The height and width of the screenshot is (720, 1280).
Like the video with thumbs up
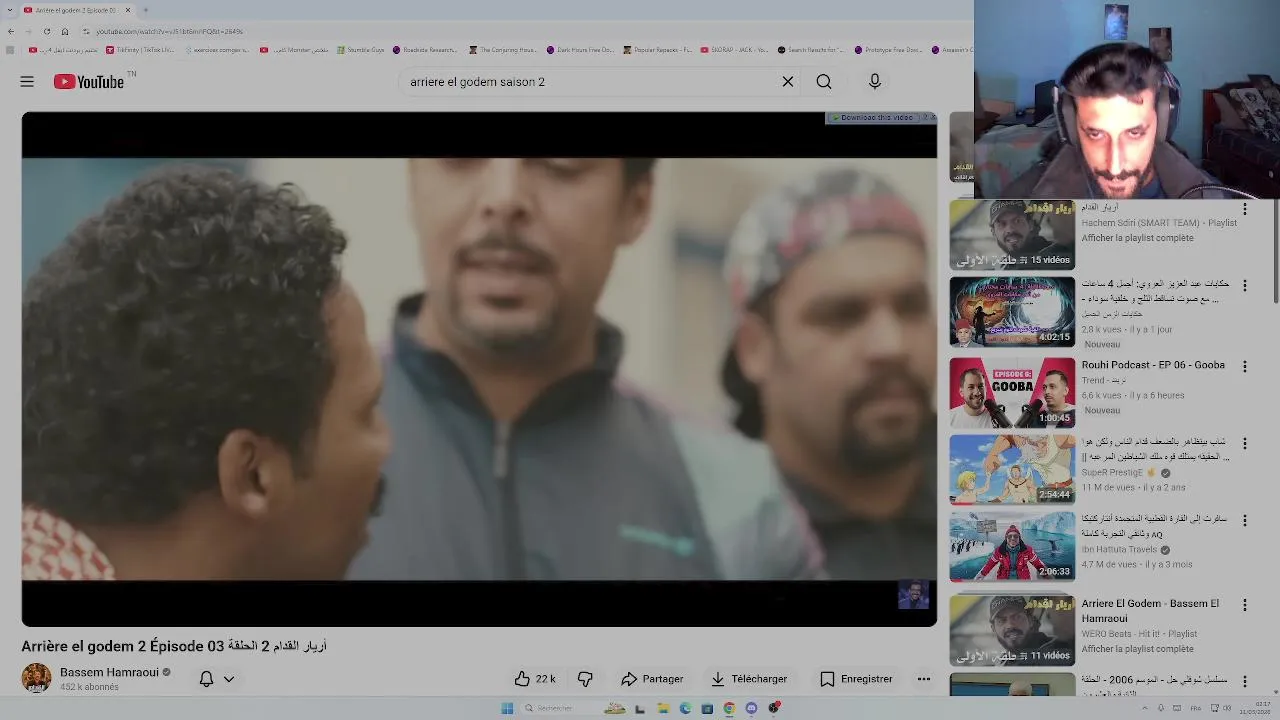[535, 679]
